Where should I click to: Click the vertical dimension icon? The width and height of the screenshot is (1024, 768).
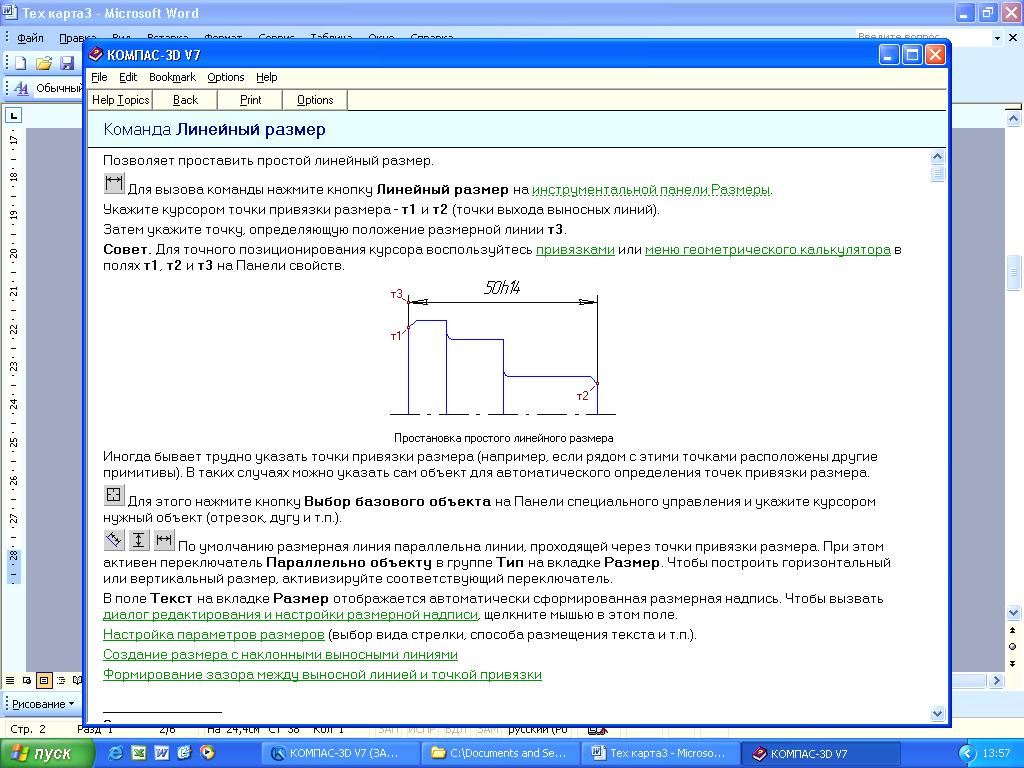tap(138, 539)
